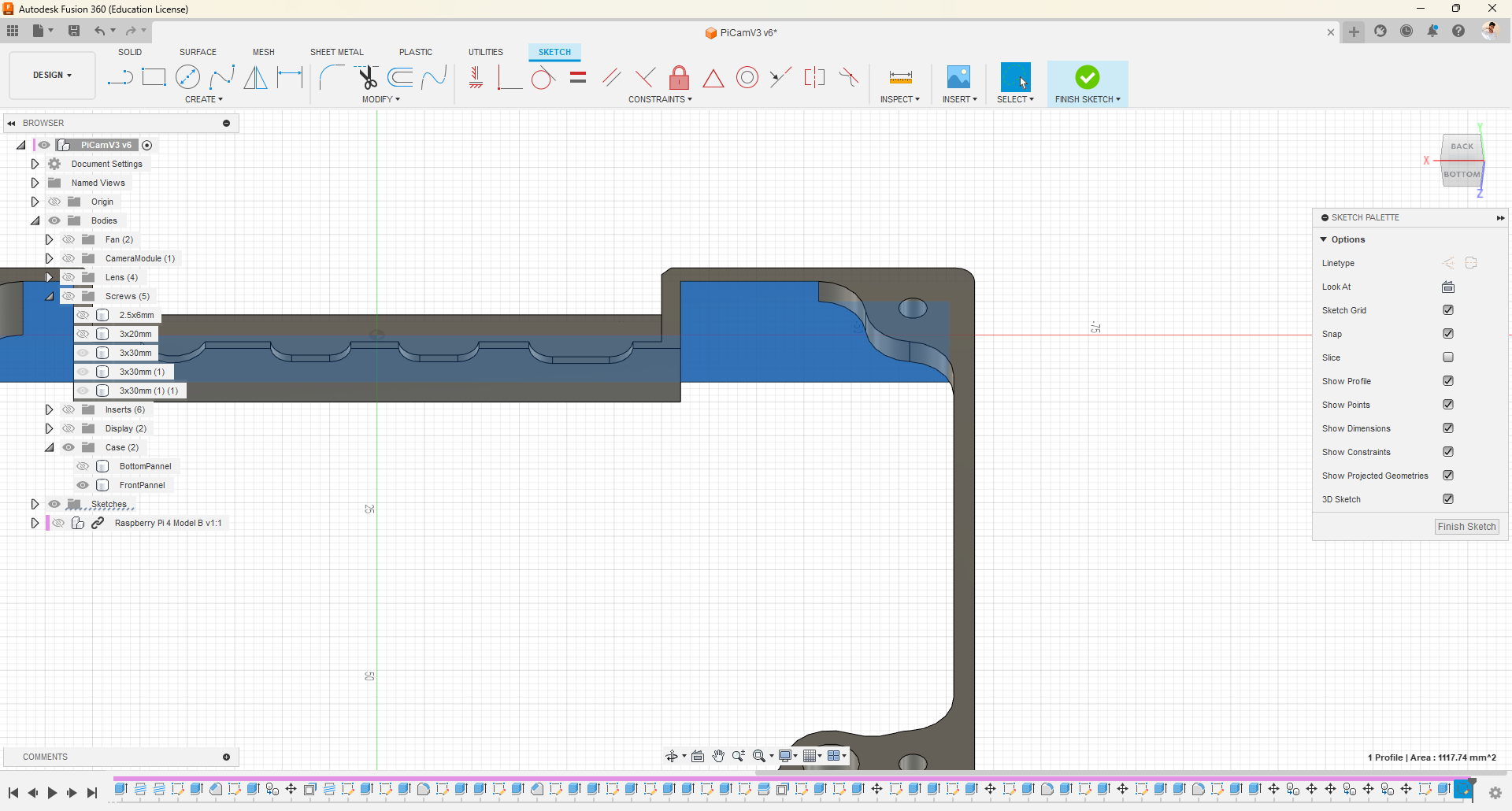Click Finish Sketch button in Sketch Palette

click(1466, 527)
